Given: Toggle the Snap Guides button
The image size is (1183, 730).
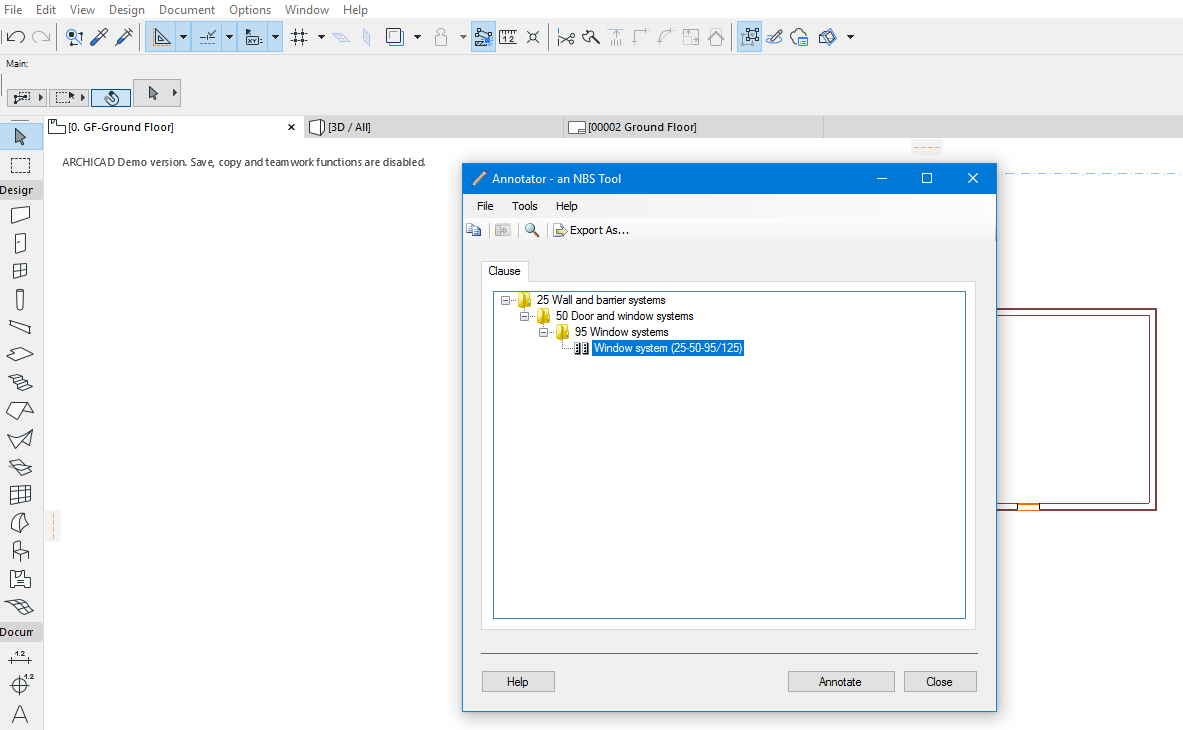Looking at the screenshot, I should (x=207, y=37).
